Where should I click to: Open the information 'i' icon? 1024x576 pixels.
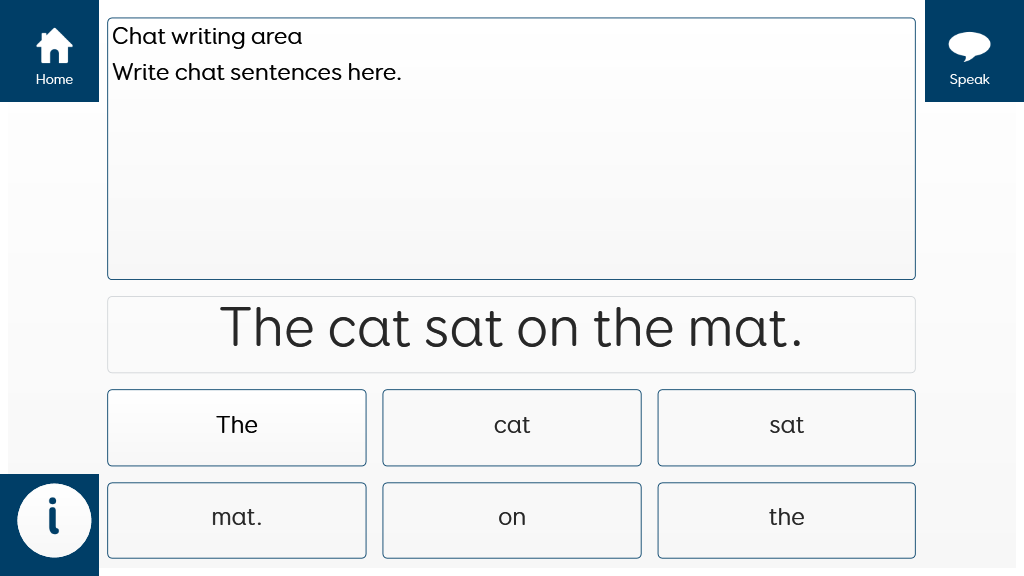pos(54,520)
